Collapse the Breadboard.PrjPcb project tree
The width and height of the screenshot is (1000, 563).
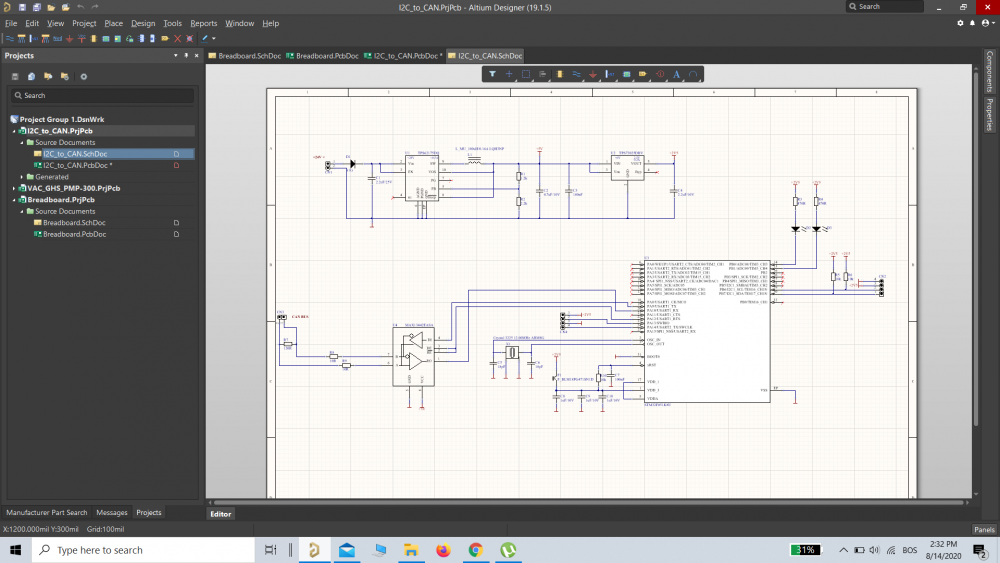click(x=14, y=200)
